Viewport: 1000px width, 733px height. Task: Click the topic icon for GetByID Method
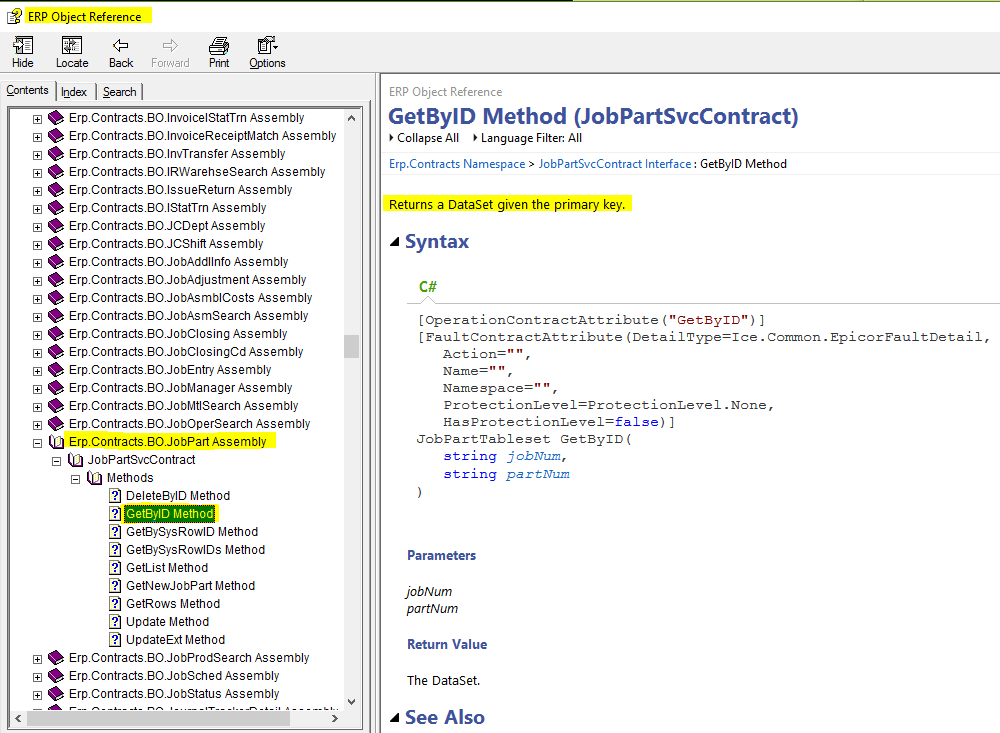tap(115, 514)
